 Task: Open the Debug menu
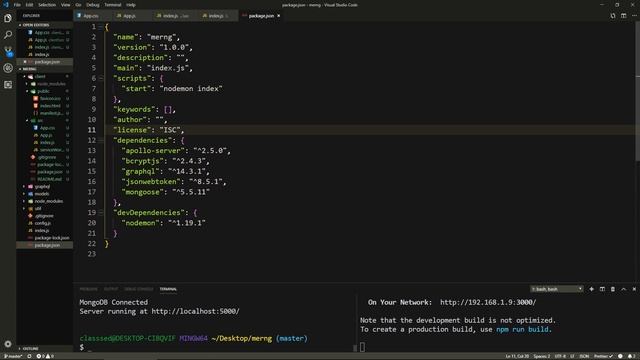coord(93,5)
